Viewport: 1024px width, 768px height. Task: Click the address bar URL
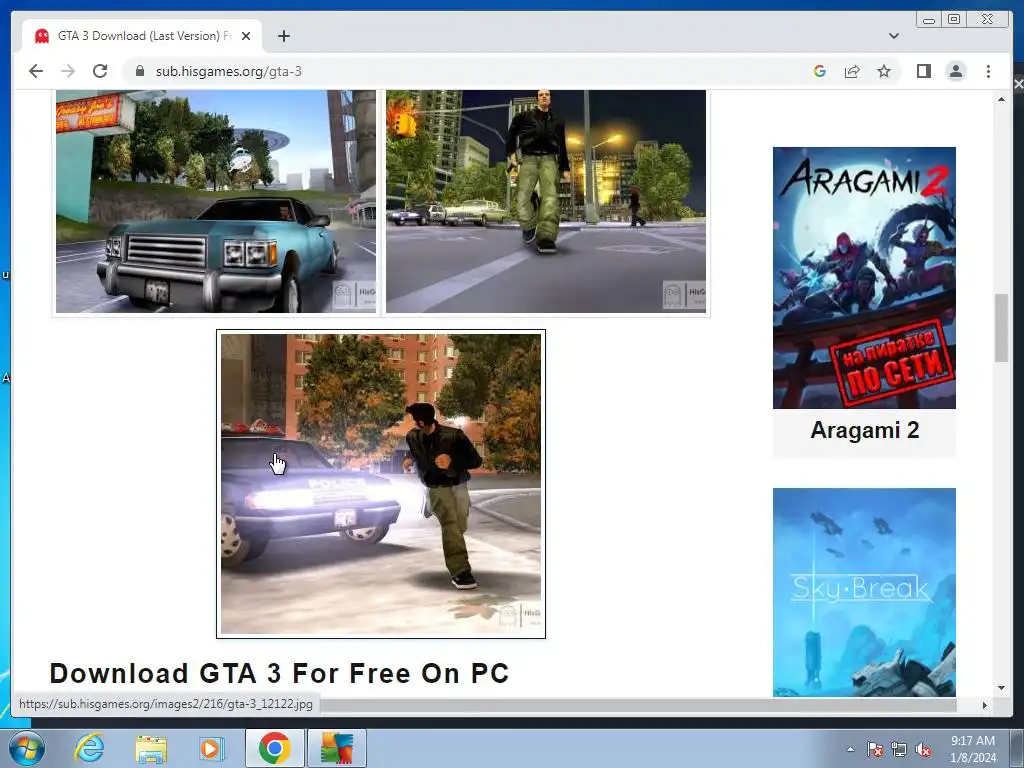[x=229, y=71]
